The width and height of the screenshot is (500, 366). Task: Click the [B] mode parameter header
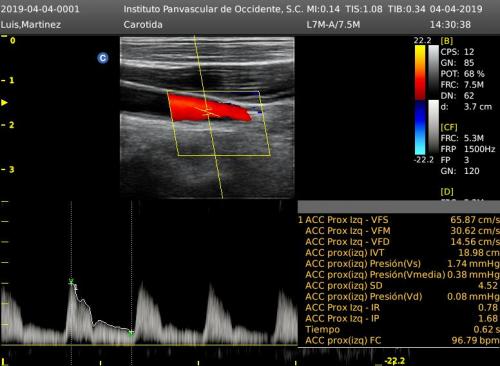[x=447, y=41]
